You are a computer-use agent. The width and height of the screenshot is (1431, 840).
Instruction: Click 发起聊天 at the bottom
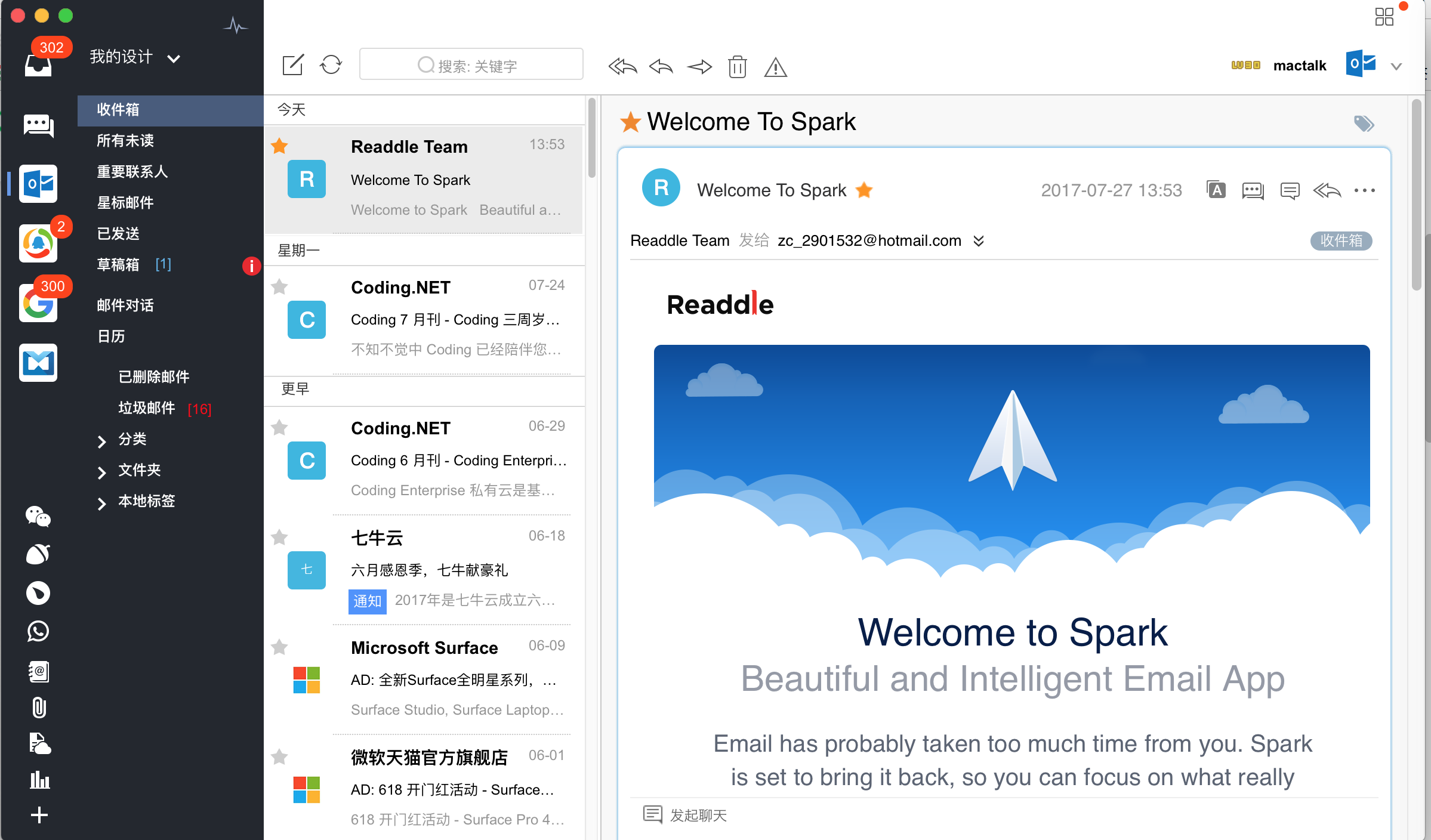click(685, 815)
